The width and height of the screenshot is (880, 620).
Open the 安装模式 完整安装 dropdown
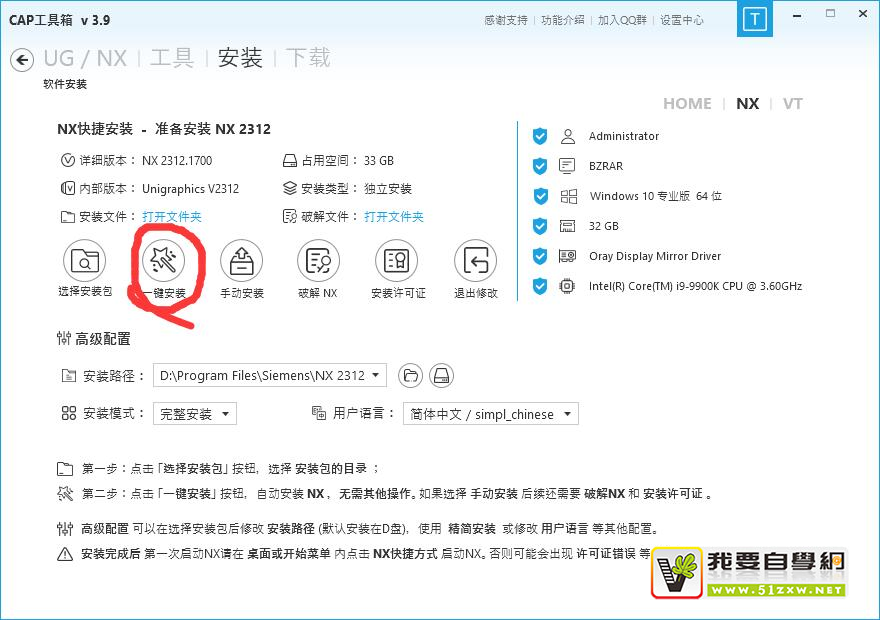tap(226, 414)
